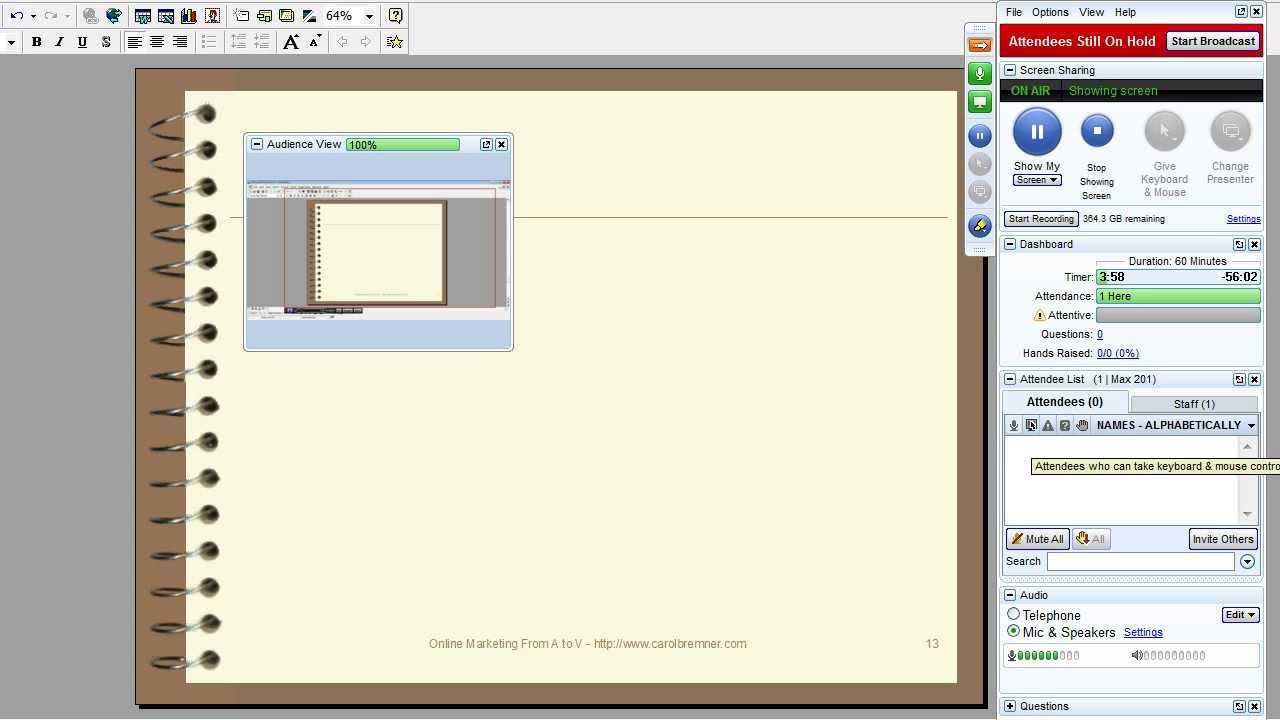The height and width of the screenshot is (720, 1280).
Task: Toggle the black and white view icon
Action: tap(309, 16)
